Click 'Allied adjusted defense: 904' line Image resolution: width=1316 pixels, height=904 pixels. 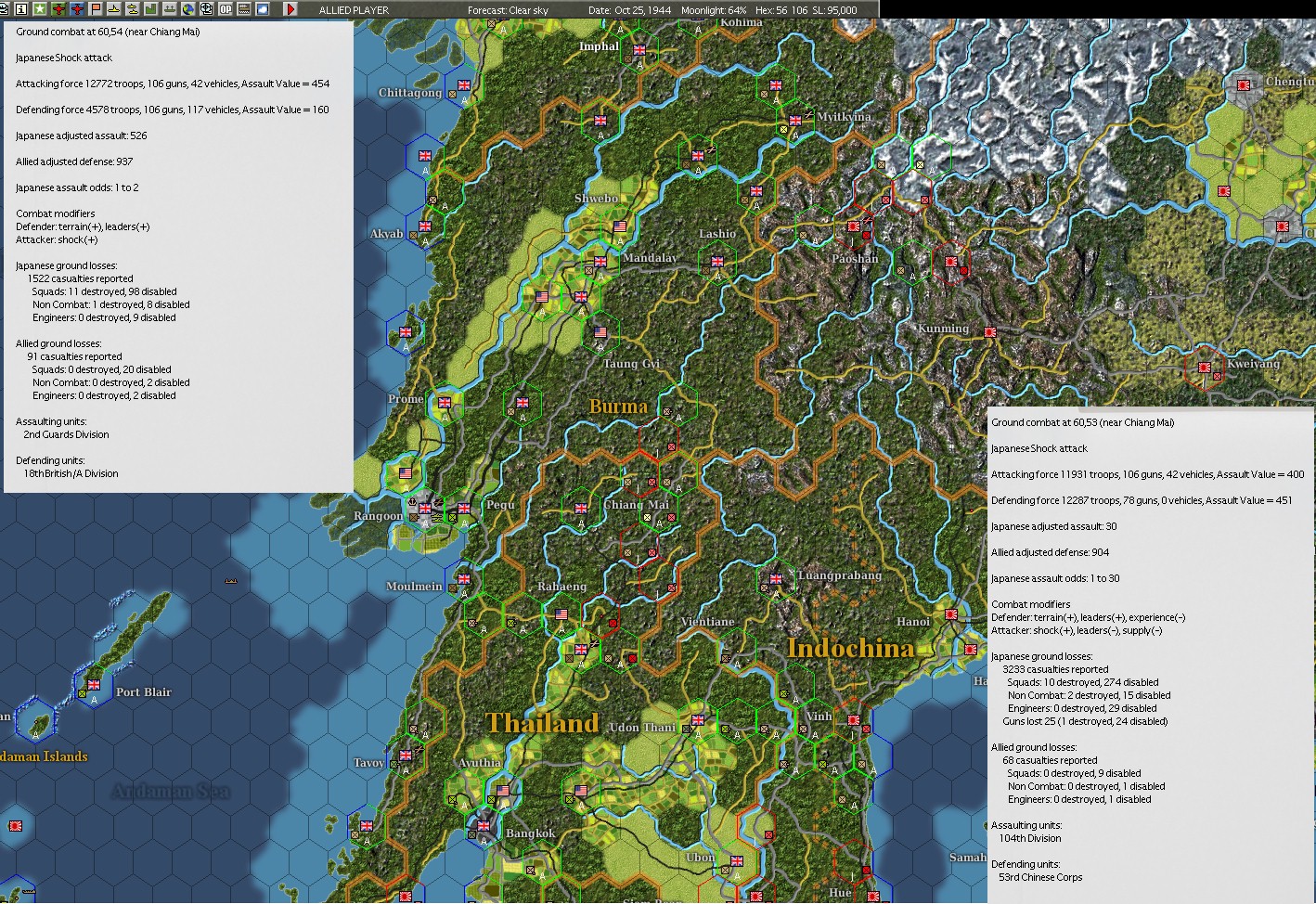click(x=1050, y=552)
